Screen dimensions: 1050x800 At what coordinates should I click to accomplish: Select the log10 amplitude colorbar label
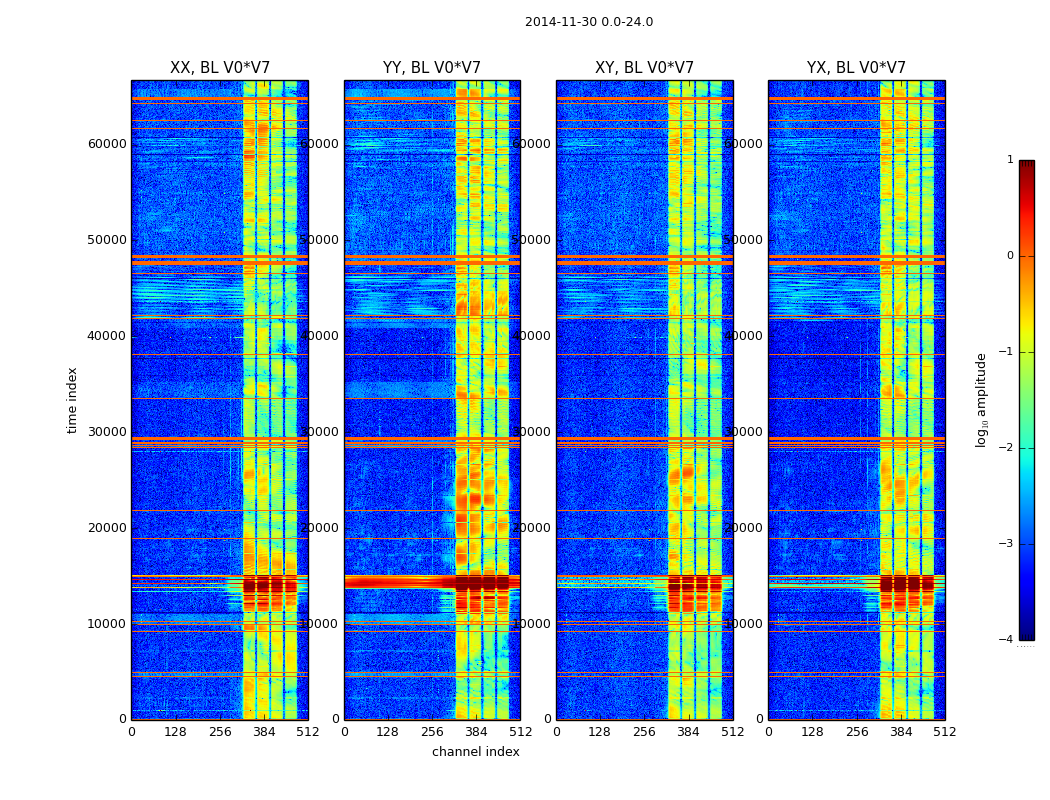point(982,399)
